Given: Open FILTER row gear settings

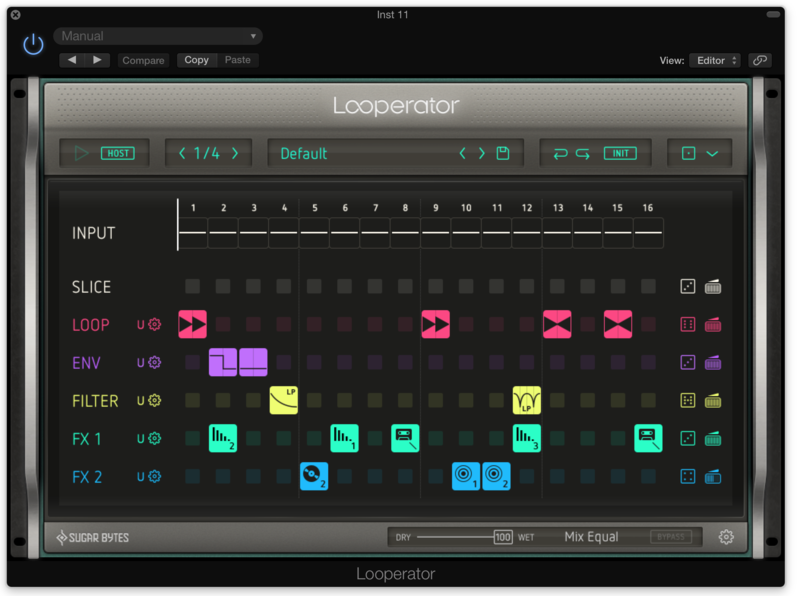Looking at the screenshot, I should pyautogui.click(x=155, y=401).
